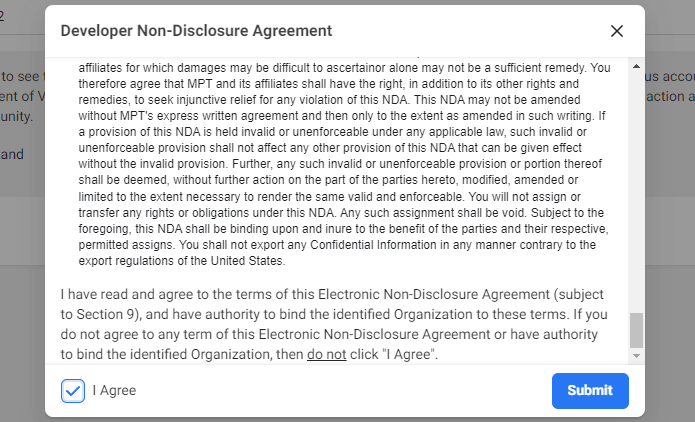695x422 pixels.
Task: Click the scrollbar up arrow
Action: (x=636, y=66)
